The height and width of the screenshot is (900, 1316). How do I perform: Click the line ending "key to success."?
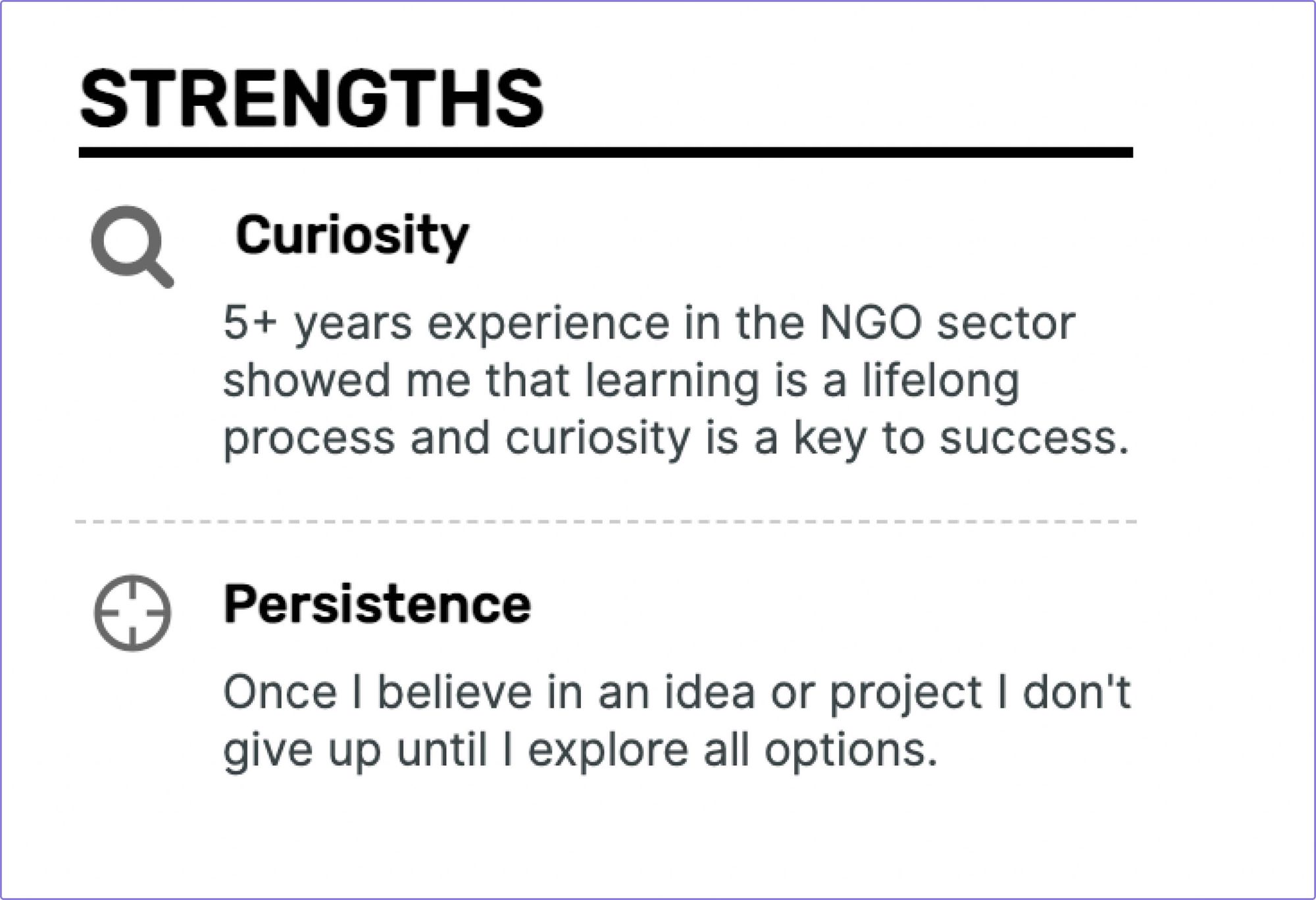coord(676,439)
